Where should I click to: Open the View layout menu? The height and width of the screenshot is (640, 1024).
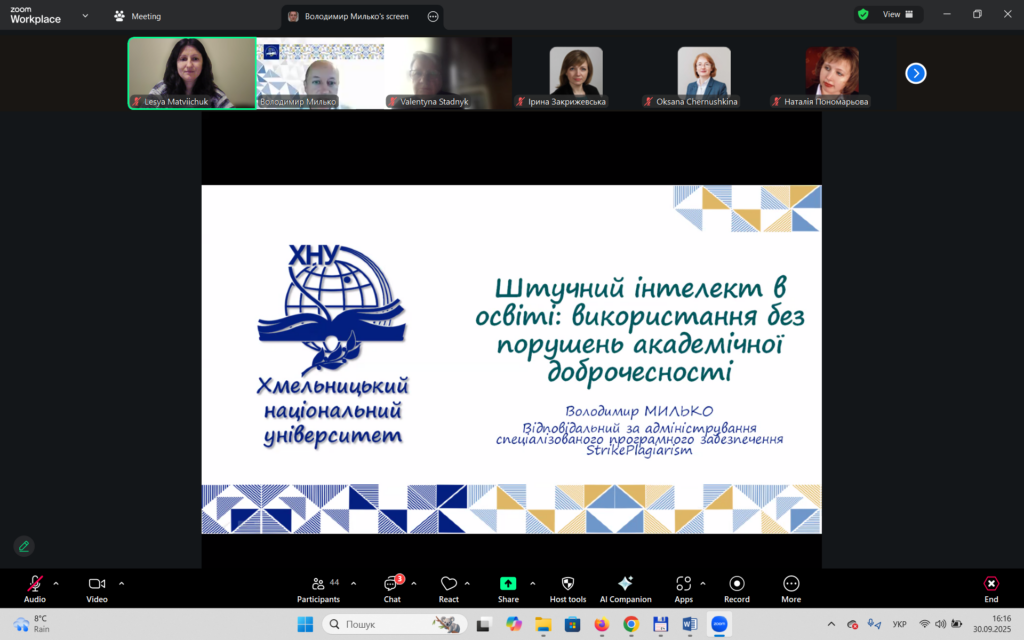889,15
